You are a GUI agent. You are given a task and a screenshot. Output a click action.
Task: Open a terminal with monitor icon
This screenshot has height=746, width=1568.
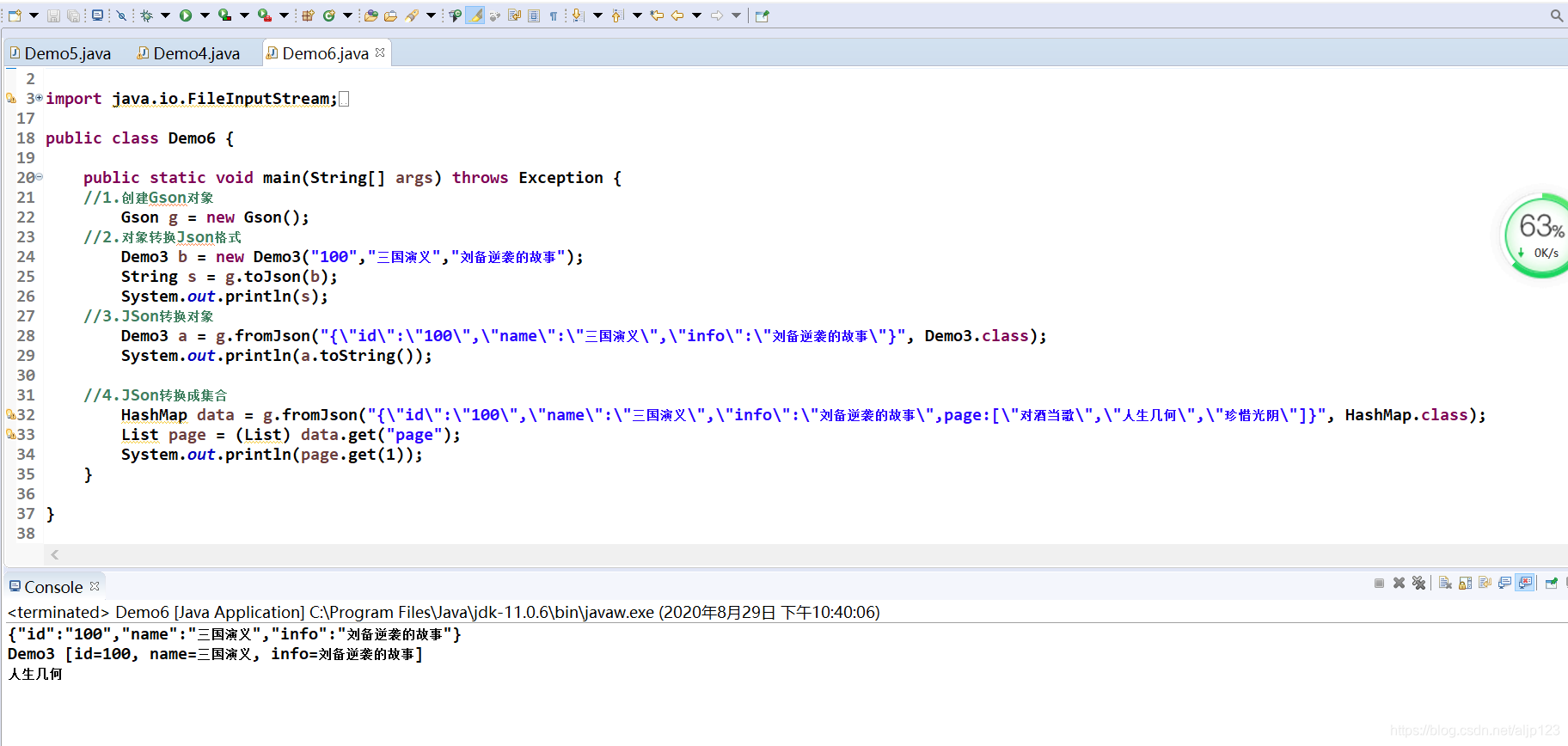click(97, 15)
